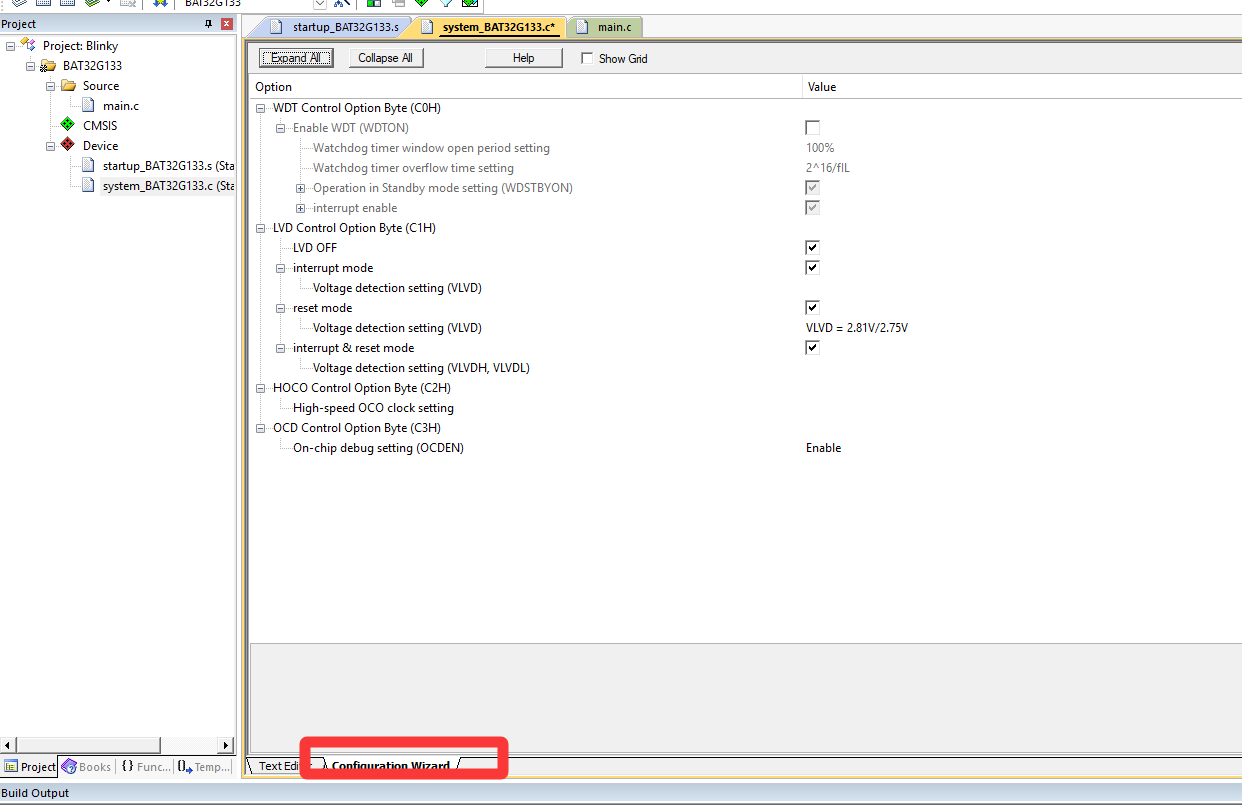Image resolution: width=1242 pixels, height=807 pixels.
Task: Click the Device red diamond icon
Action: pyautogui.click(x=67, y=145)
